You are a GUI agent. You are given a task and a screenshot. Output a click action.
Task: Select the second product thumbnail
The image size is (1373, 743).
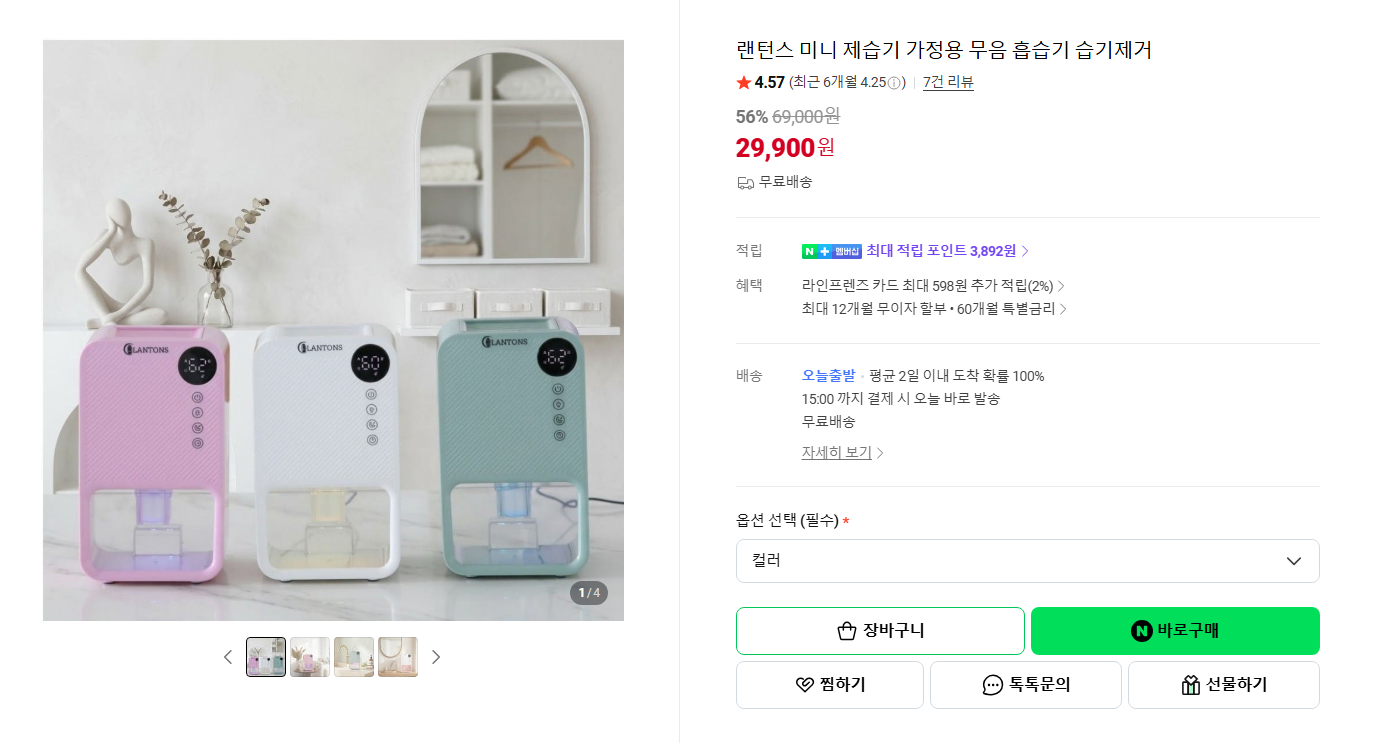pos(310,657)
